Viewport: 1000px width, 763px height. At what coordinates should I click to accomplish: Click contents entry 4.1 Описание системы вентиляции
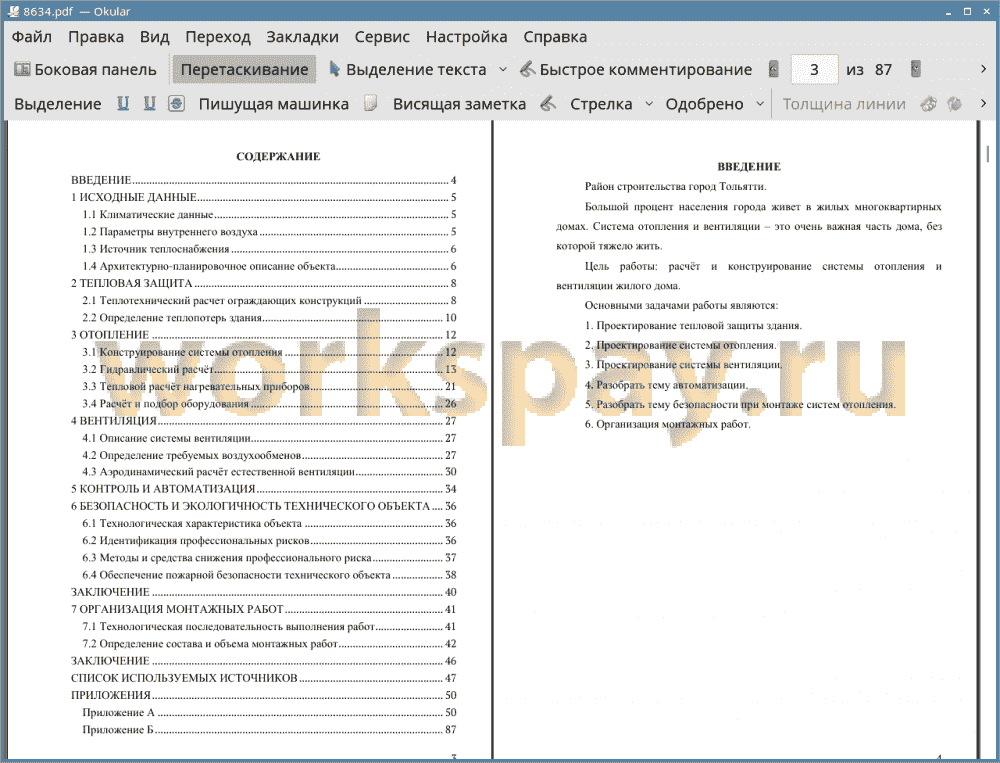pyautogui.click(x=269, y=438)
